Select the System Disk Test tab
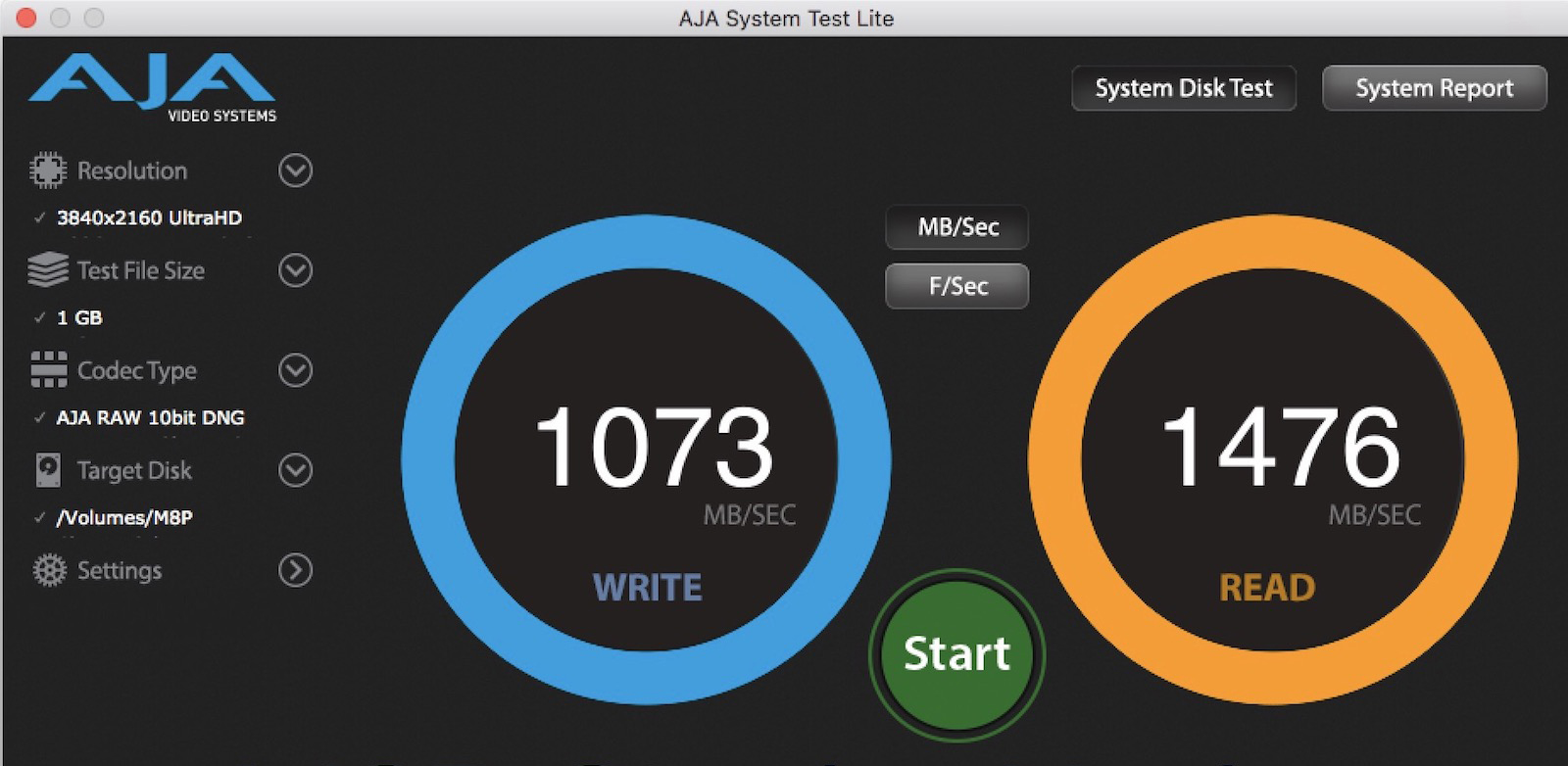The image size is (1568, 766). 1183,88
